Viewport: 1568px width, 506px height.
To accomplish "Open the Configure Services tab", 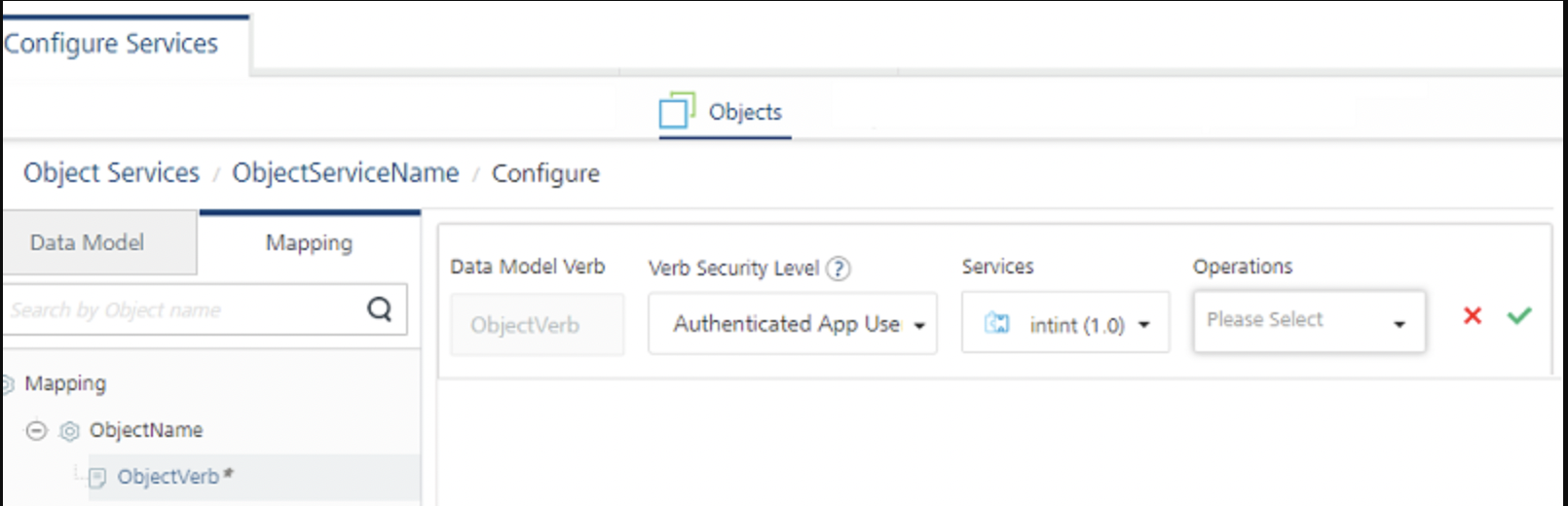I will point(111,44).
